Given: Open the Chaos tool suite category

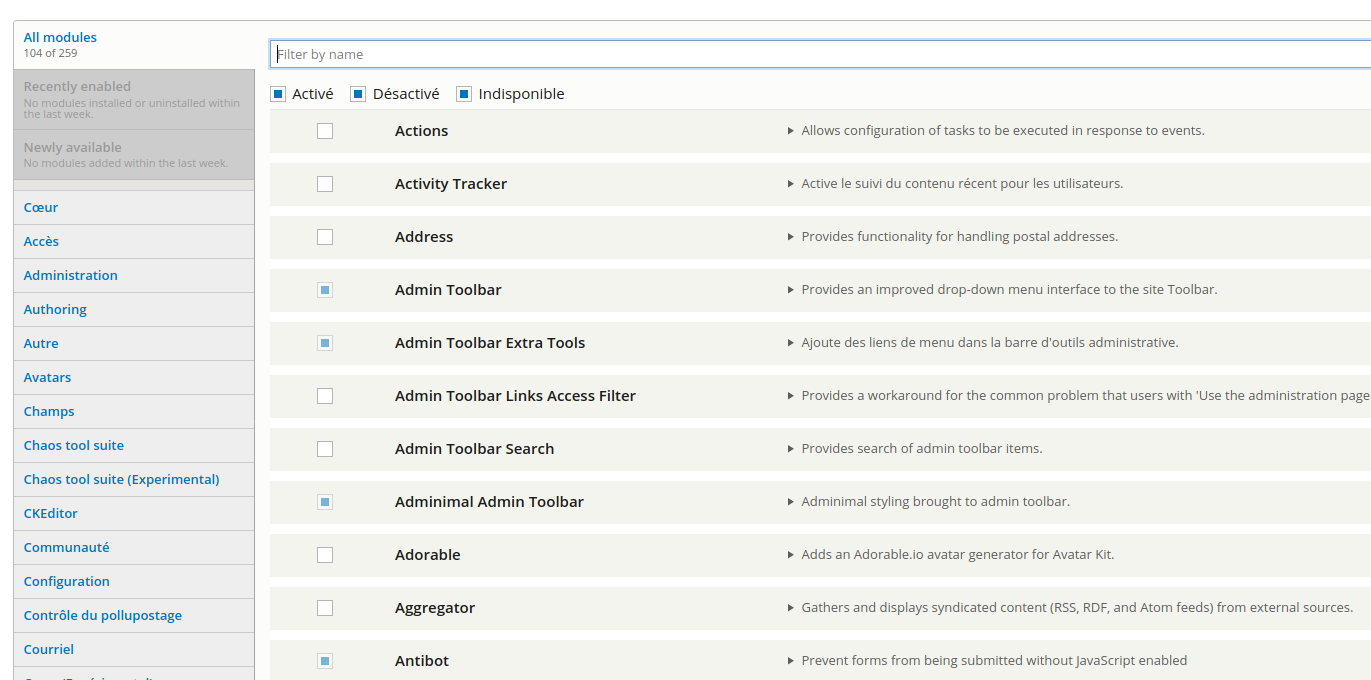Looking at the screenshot, I should [74, 445].
